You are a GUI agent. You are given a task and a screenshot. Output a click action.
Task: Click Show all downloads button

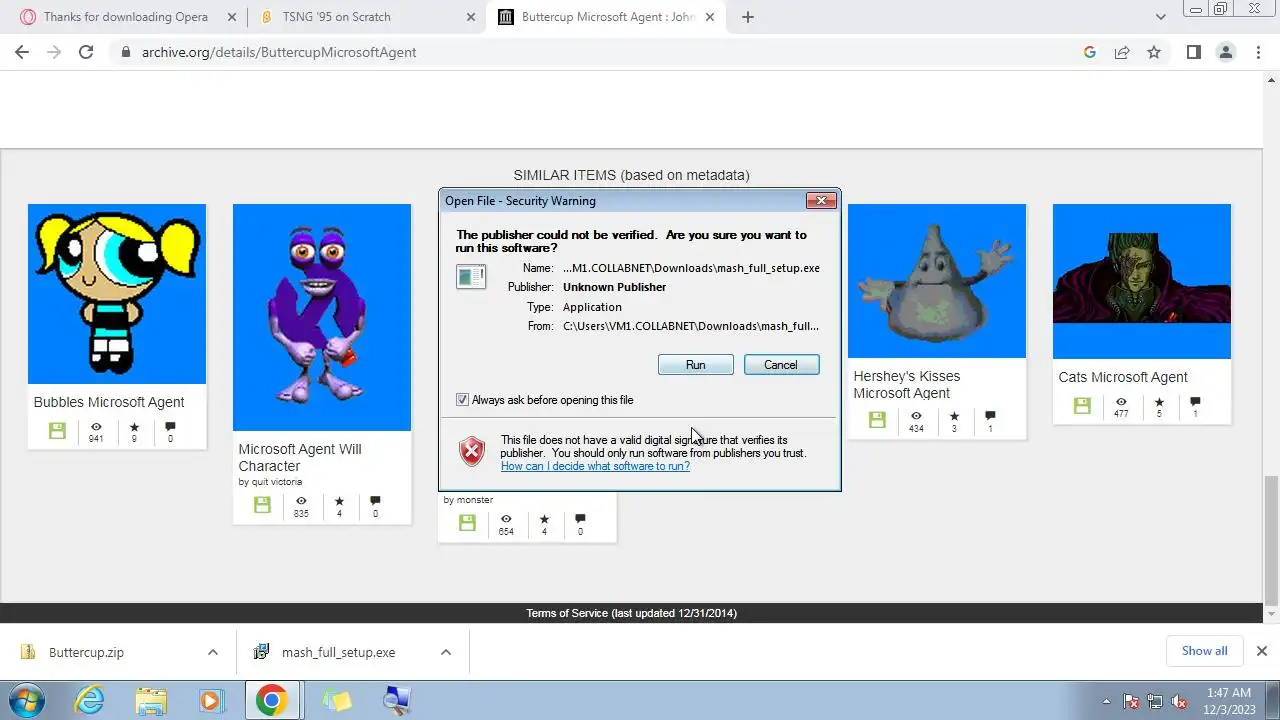(x=1204, y=651)
